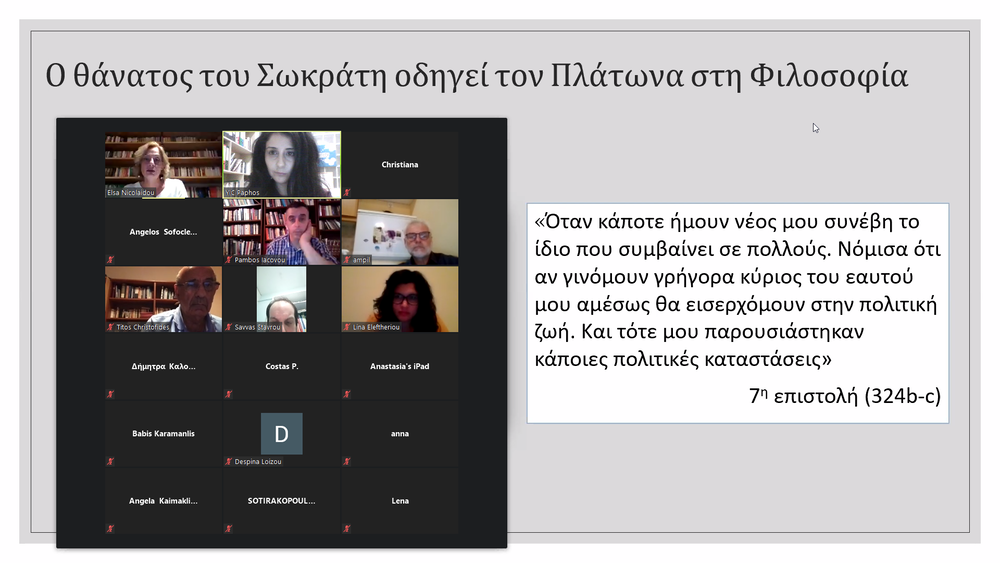The width and height of the screenshot is (1000, 563).
Task: Click the Angela Kaimakli... participant name
Action: tap(163, 501)
